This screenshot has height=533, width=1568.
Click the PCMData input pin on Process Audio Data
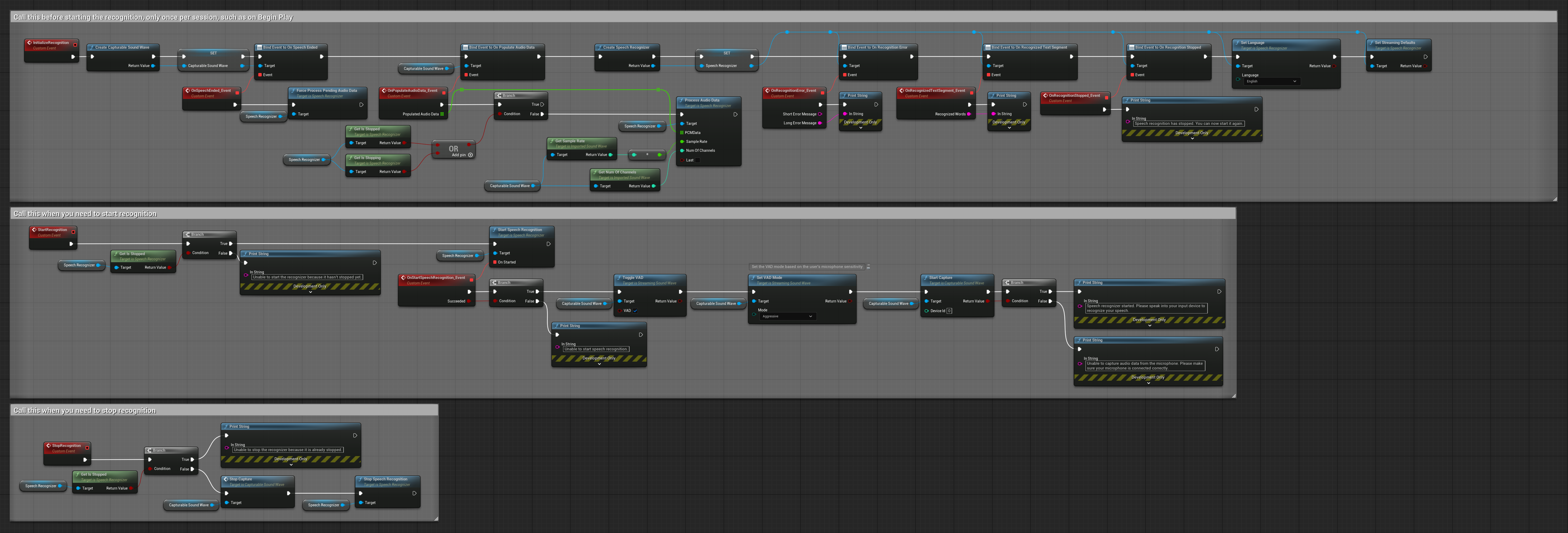pyautogui.click(x=682, y=133)
